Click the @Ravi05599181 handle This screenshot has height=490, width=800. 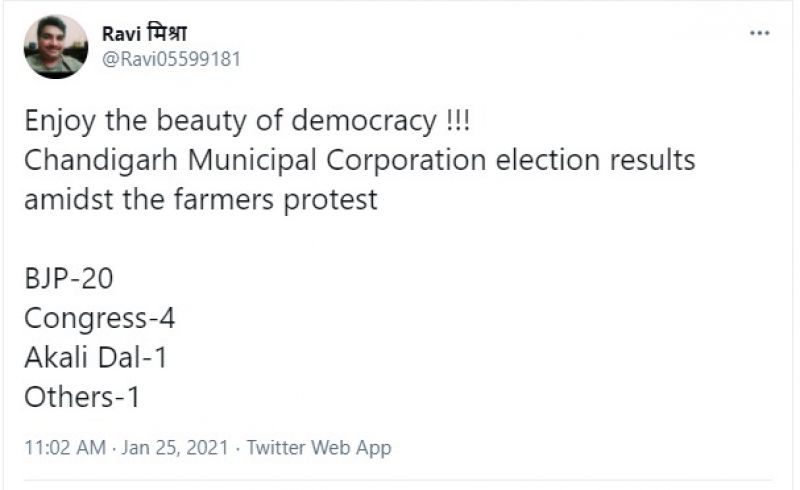pos(171,59)
